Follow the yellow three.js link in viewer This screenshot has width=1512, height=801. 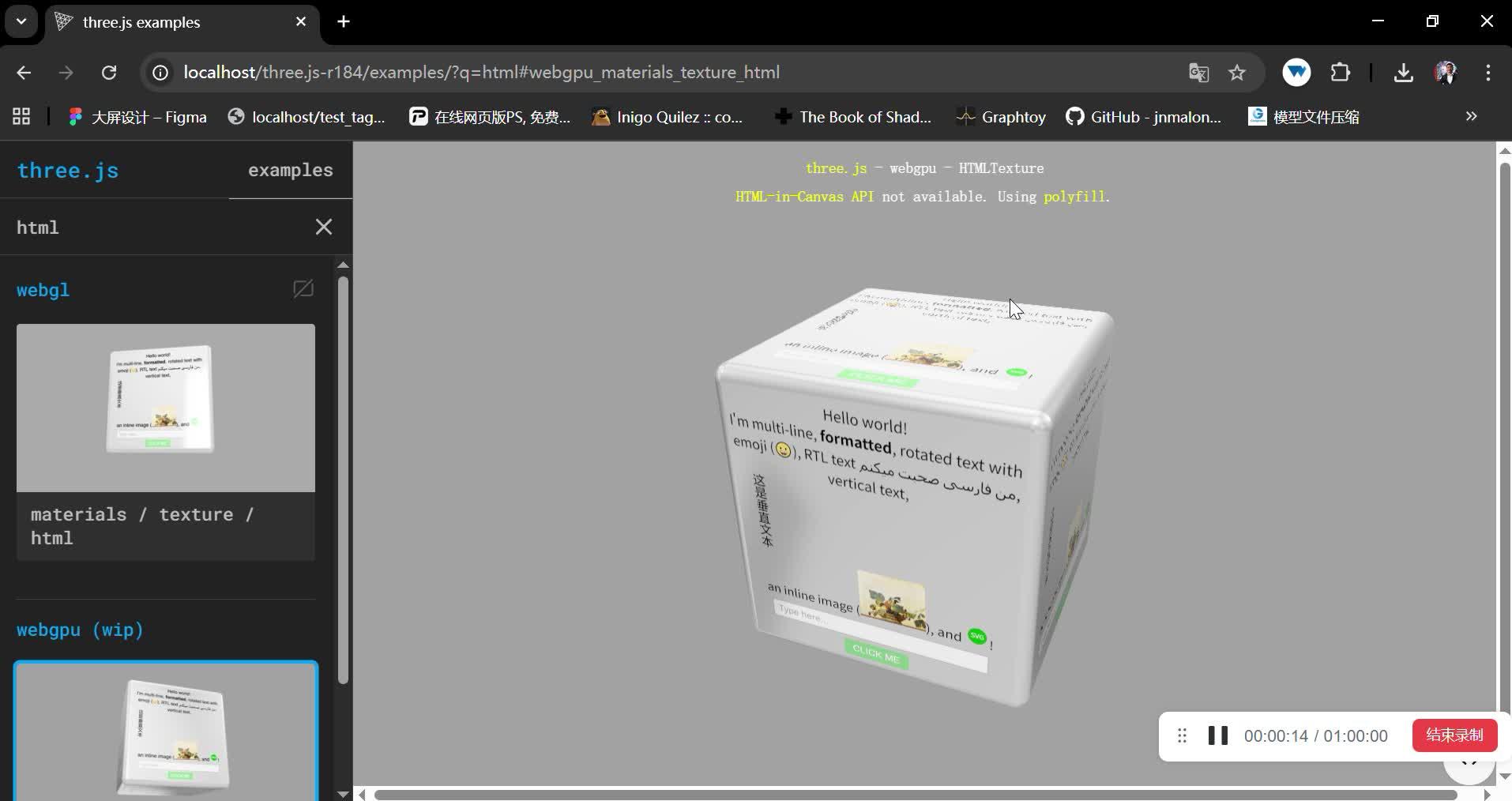(x=836, y=168)
